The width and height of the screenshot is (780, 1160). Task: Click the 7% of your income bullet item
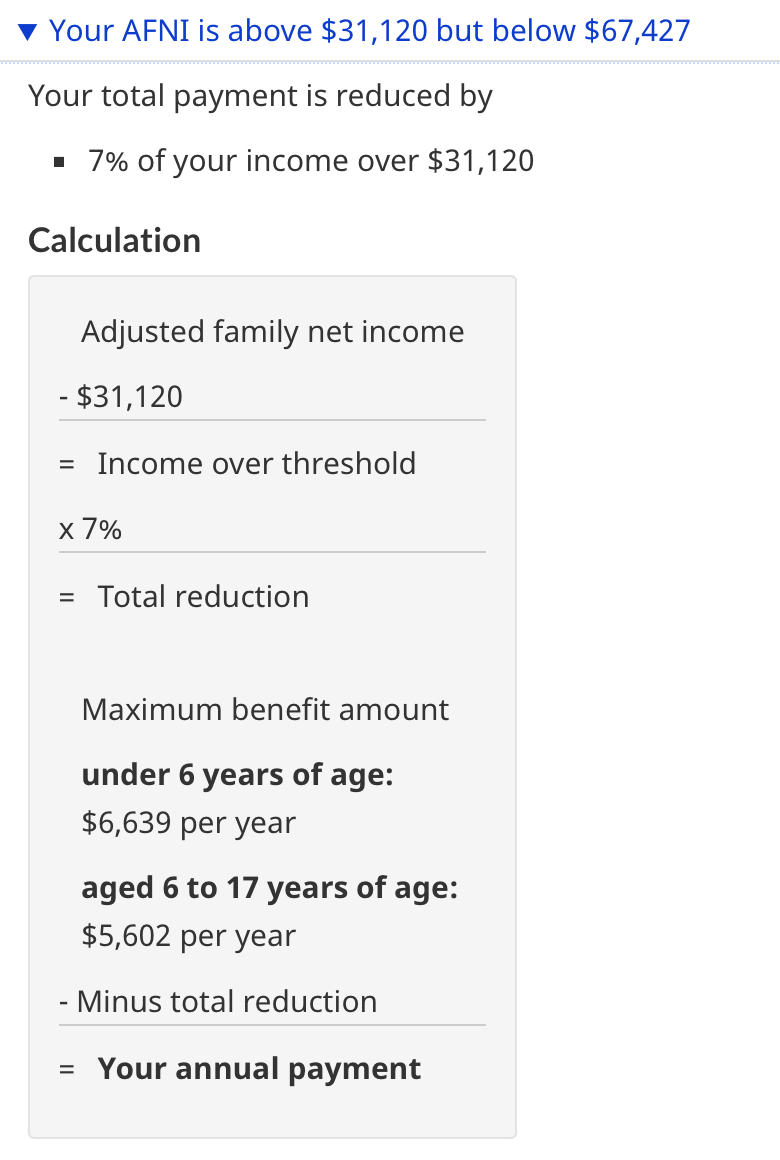click(x=311, y=161)
